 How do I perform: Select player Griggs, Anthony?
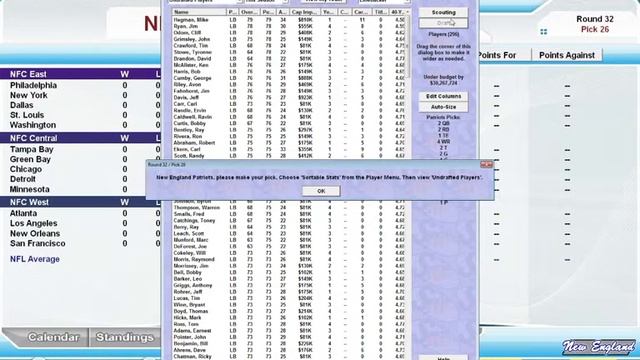[x=192, y=285]
